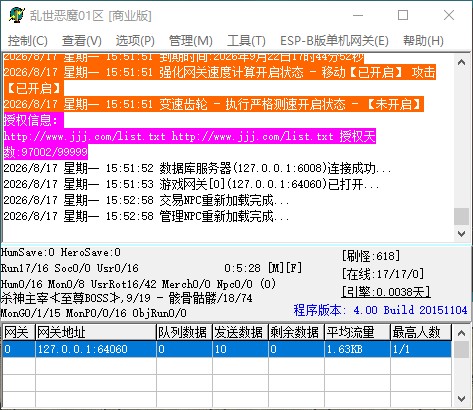This screenshot has width=473, height=410.
Task: Click the 队列数据 column header
Action: 184,332
